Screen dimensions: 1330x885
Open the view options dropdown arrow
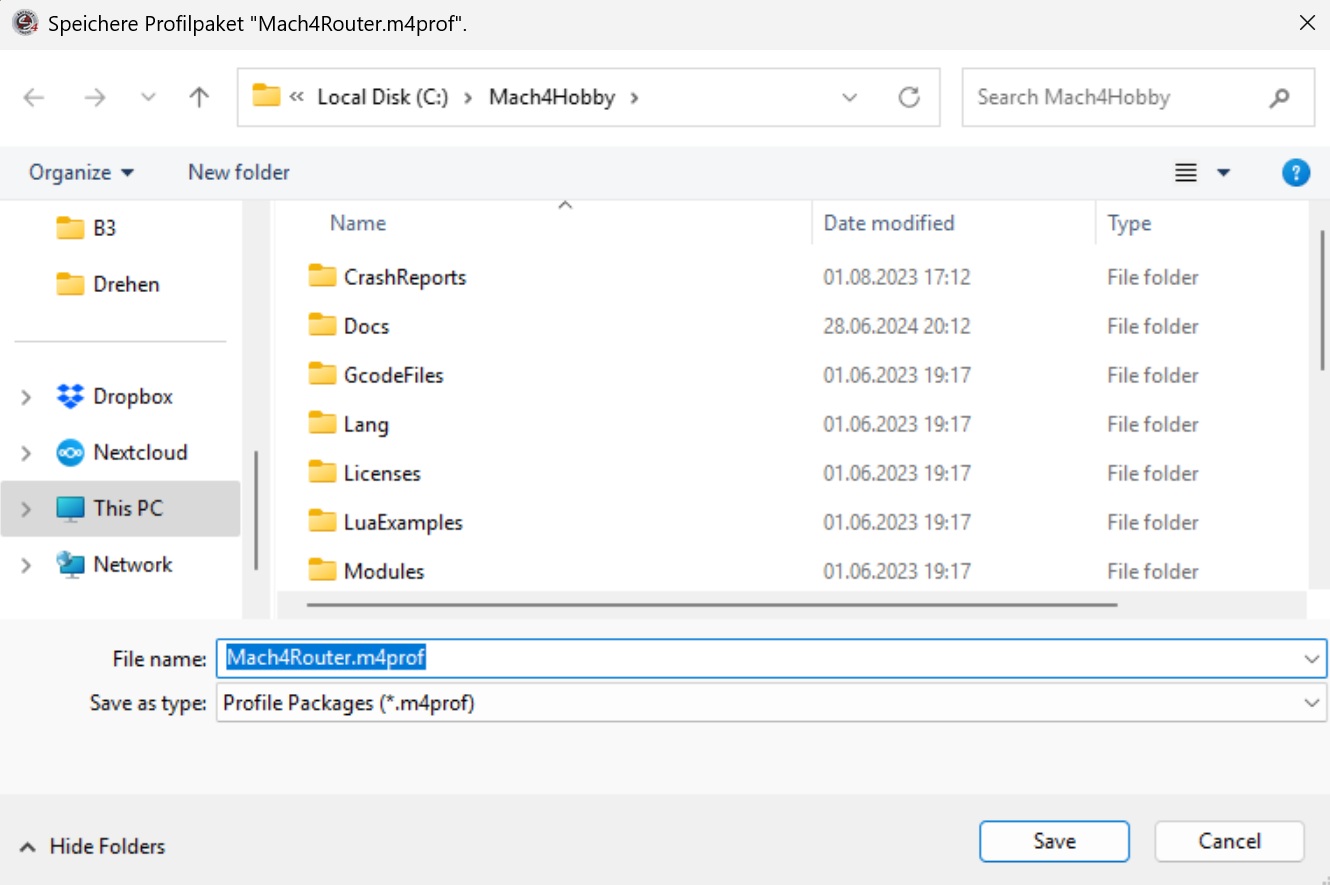[x=1223, y=173]
